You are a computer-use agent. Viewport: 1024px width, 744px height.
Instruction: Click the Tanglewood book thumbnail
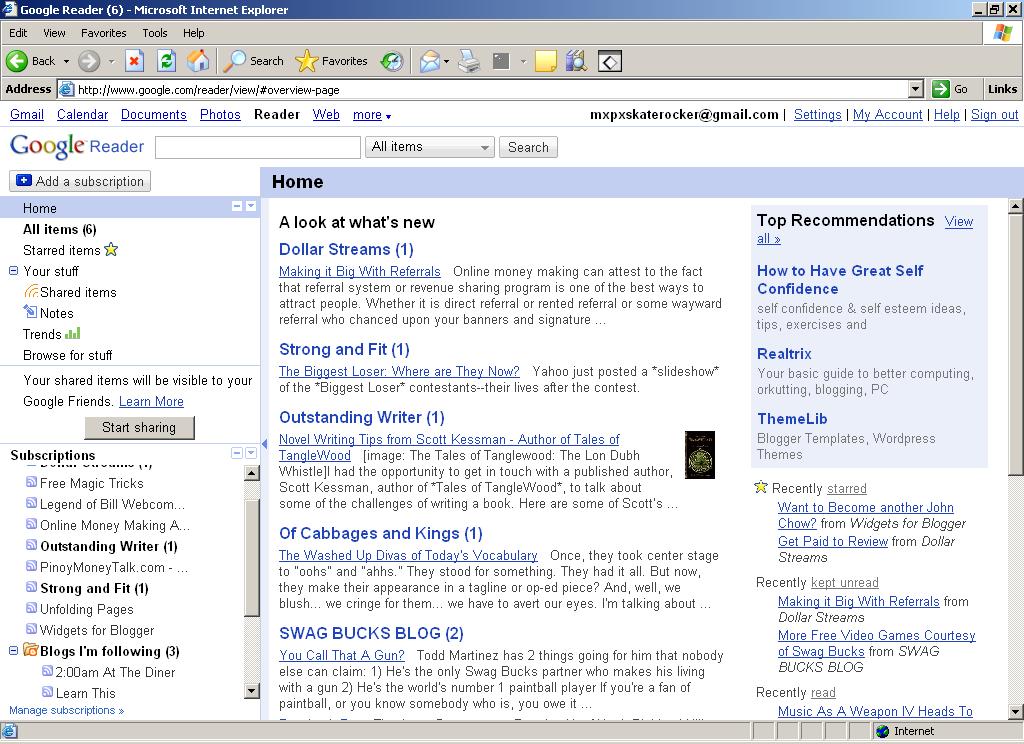[x=699, y=455]
